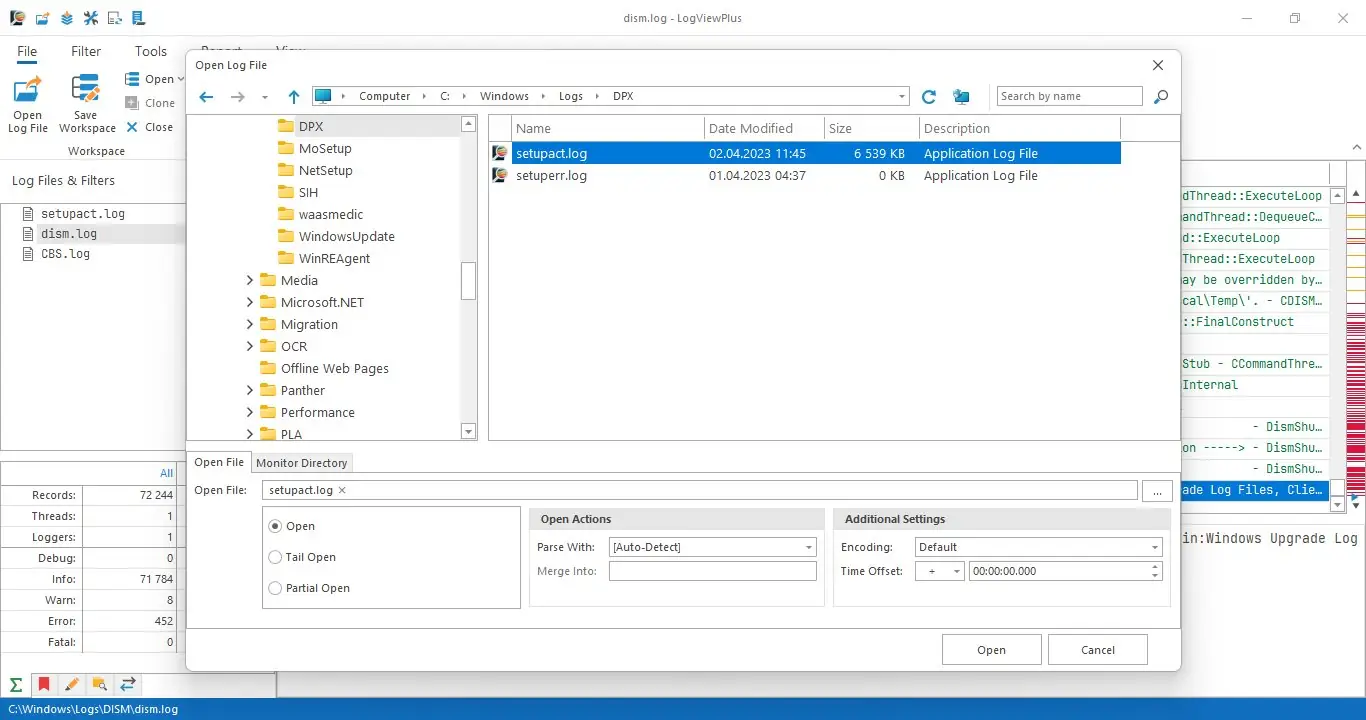This screenshot has width=1366, height=720.
Task: Click the blue list-document icon in the quick access bar
Action: [x=138, y=18]
